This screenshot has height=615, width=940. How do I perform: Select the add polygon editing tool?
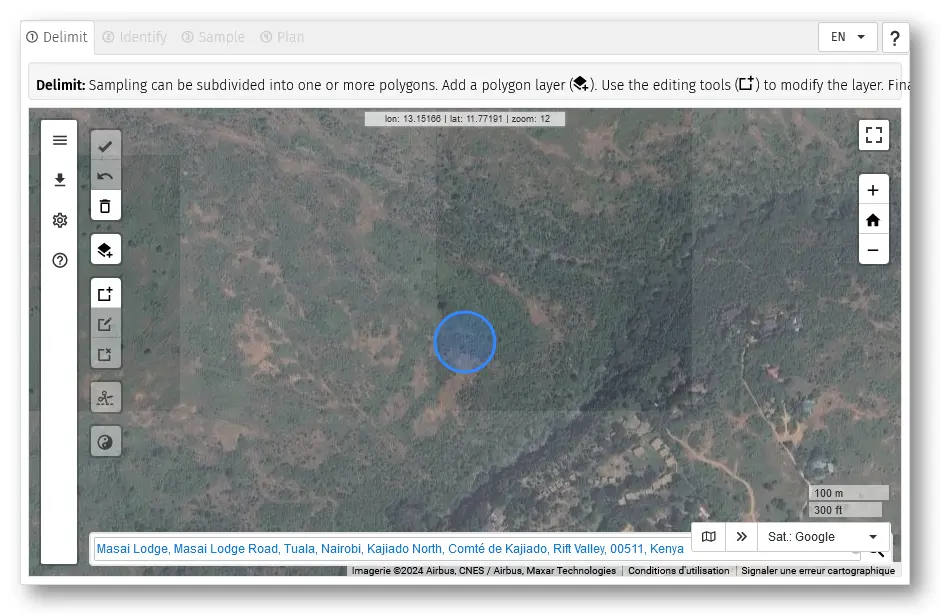[x=105, y=294]
